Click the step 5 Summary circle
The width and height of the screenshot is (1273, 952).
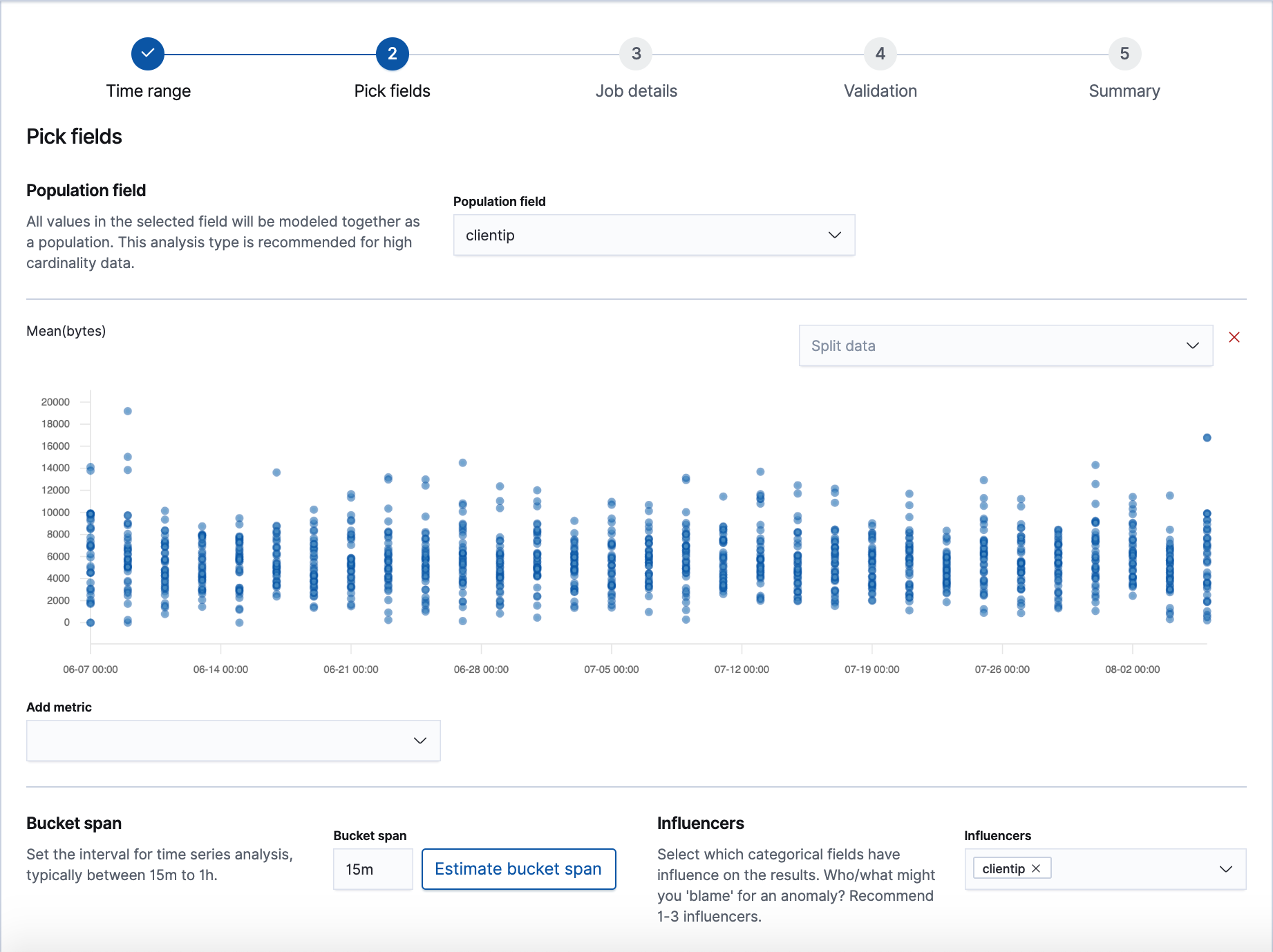1124,53
